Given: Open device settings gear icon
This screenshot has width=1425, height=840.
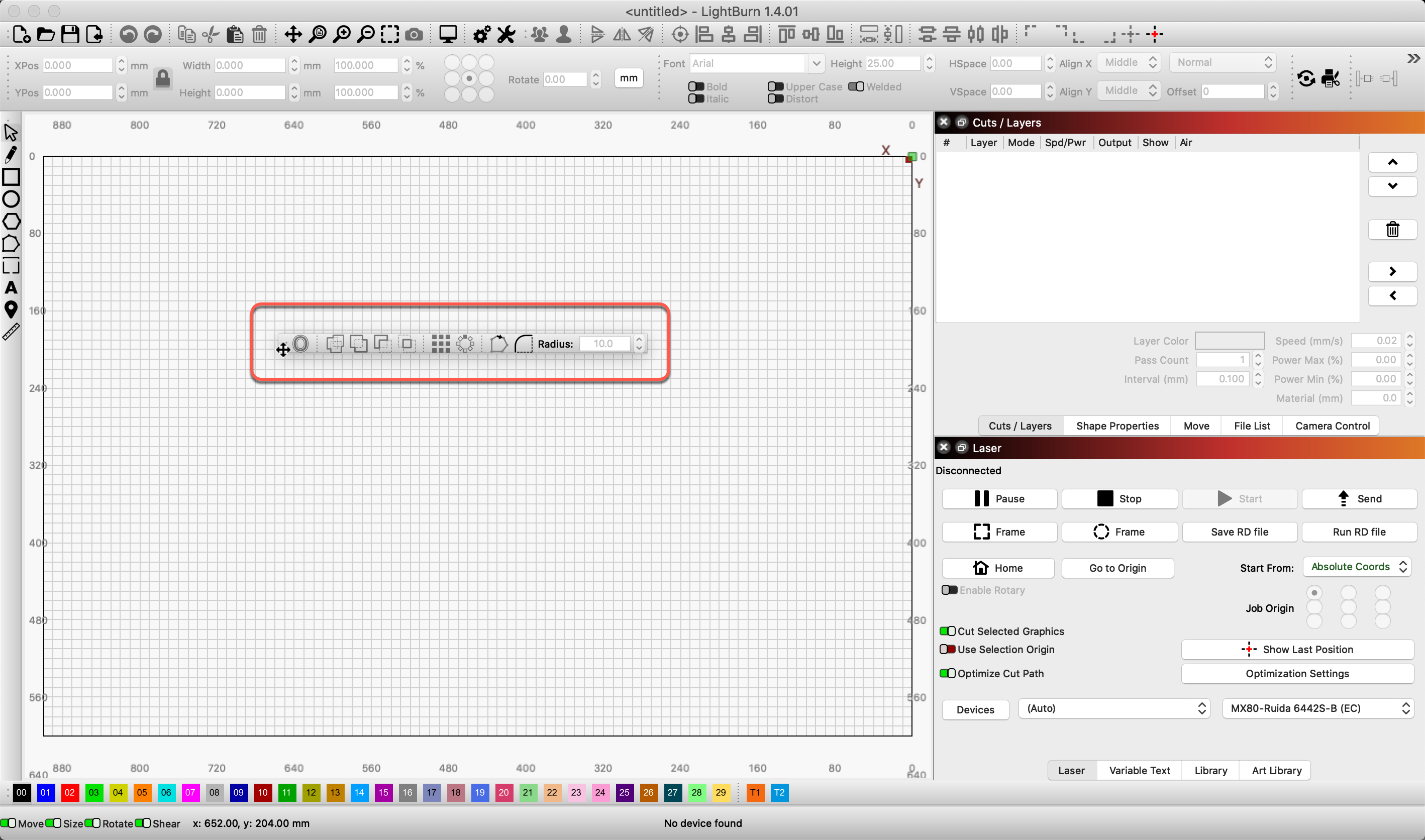Looking at the screenshot, I should pos(482,35).
